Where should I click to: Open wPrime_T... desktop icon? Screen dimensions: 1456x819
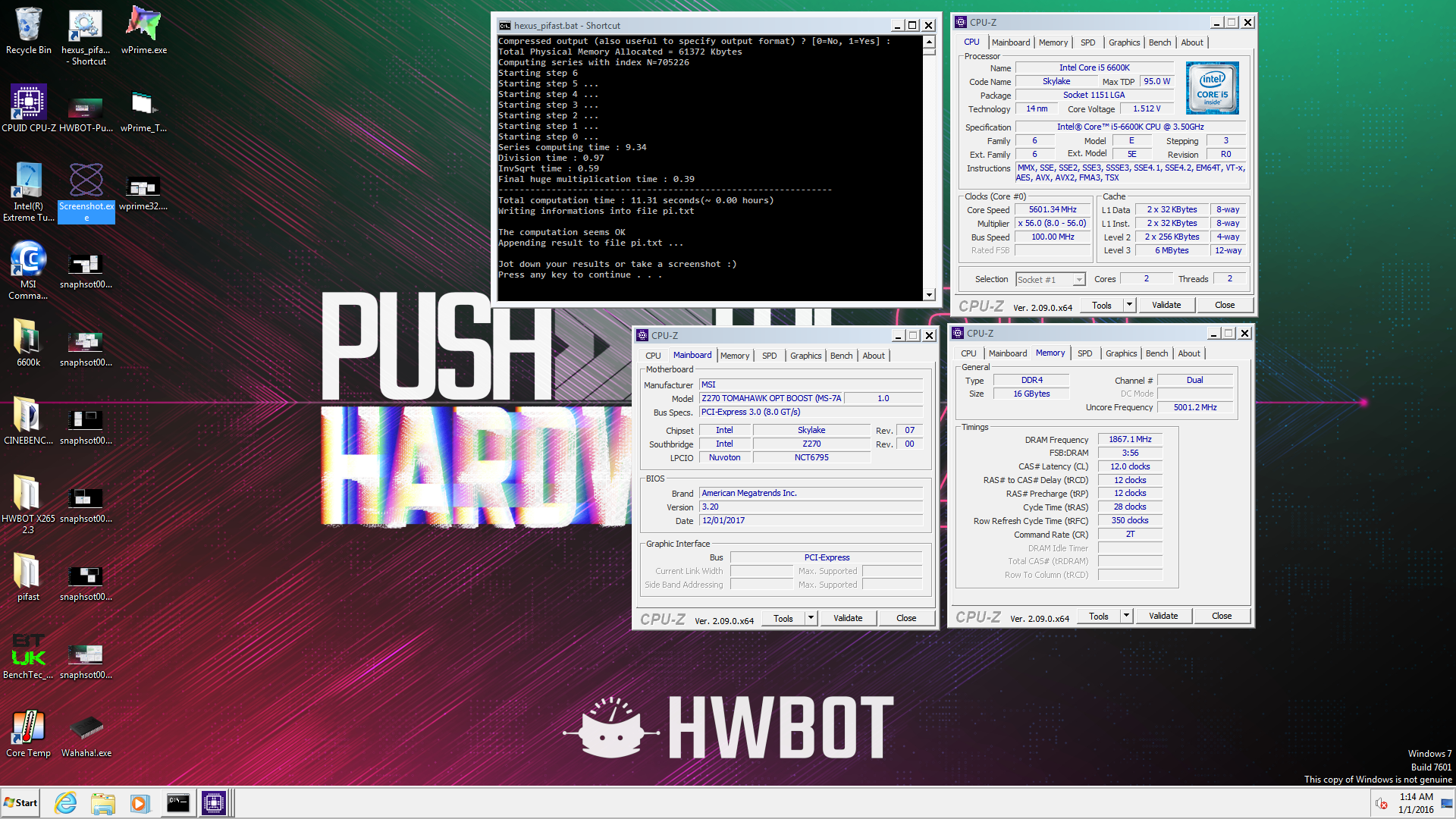click(143, 109)
